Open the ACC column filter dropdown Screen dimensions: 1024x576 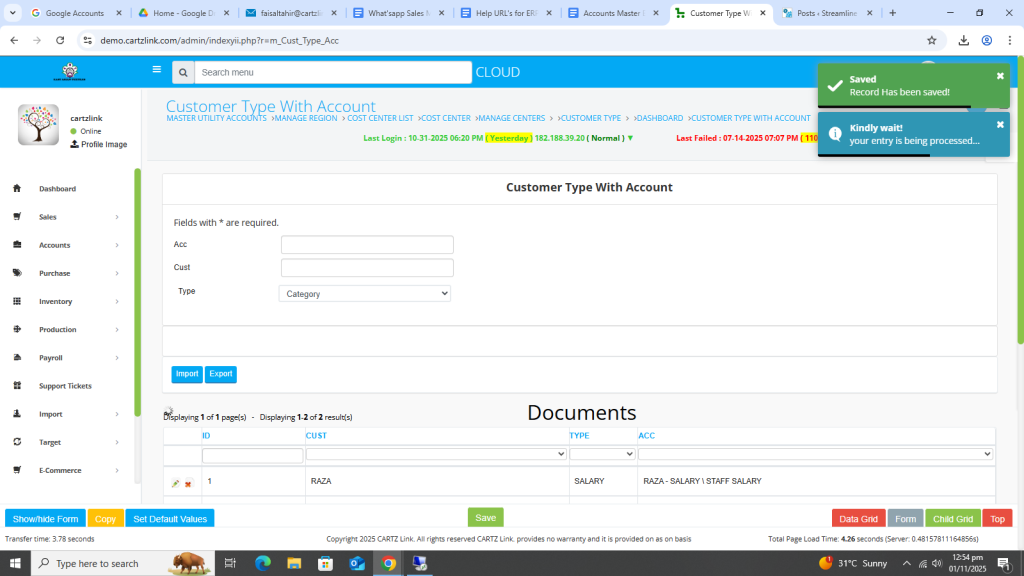click(x=815, y=454)
